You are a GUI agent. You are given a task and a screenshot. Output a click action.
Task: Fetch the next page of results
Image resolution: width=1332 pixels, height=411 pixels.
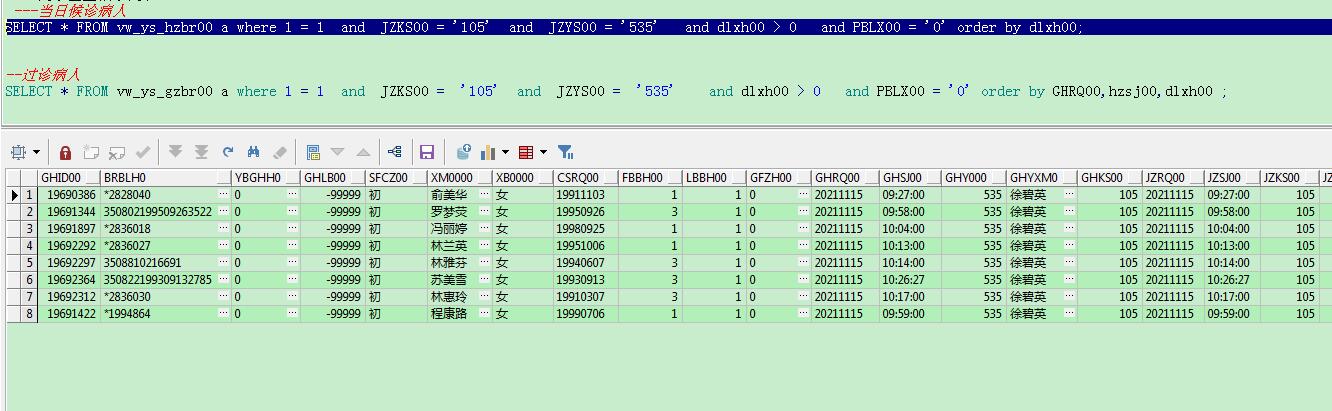[x=176, y=152]
